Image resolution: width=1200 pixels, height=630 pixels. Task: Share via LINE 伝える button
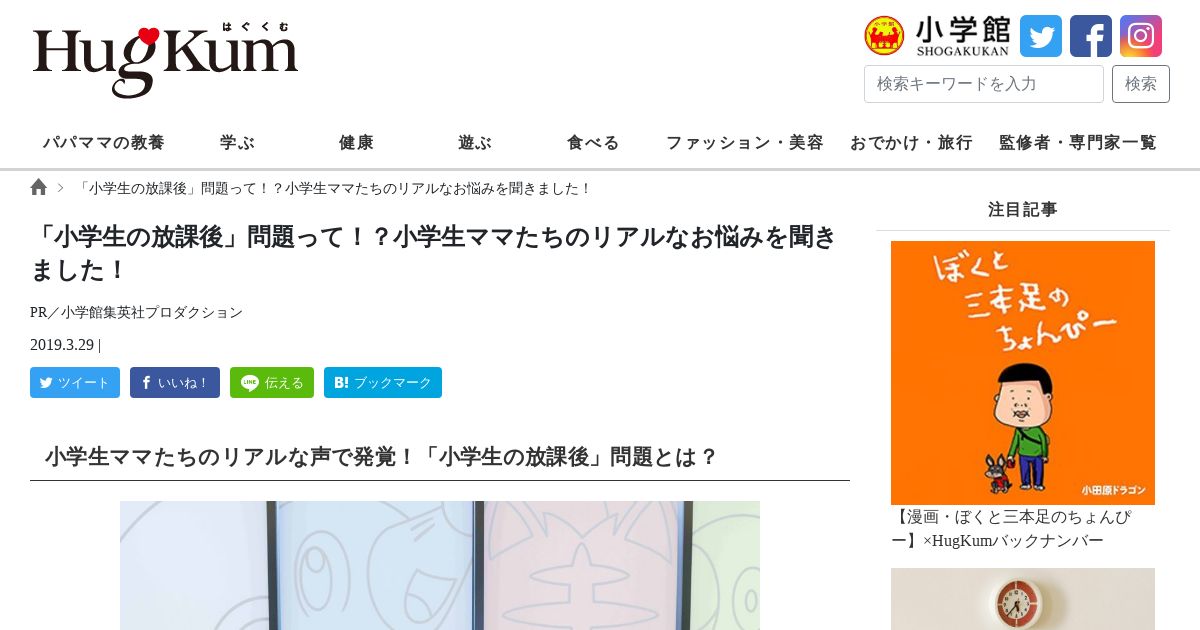[x=272, y=382]
